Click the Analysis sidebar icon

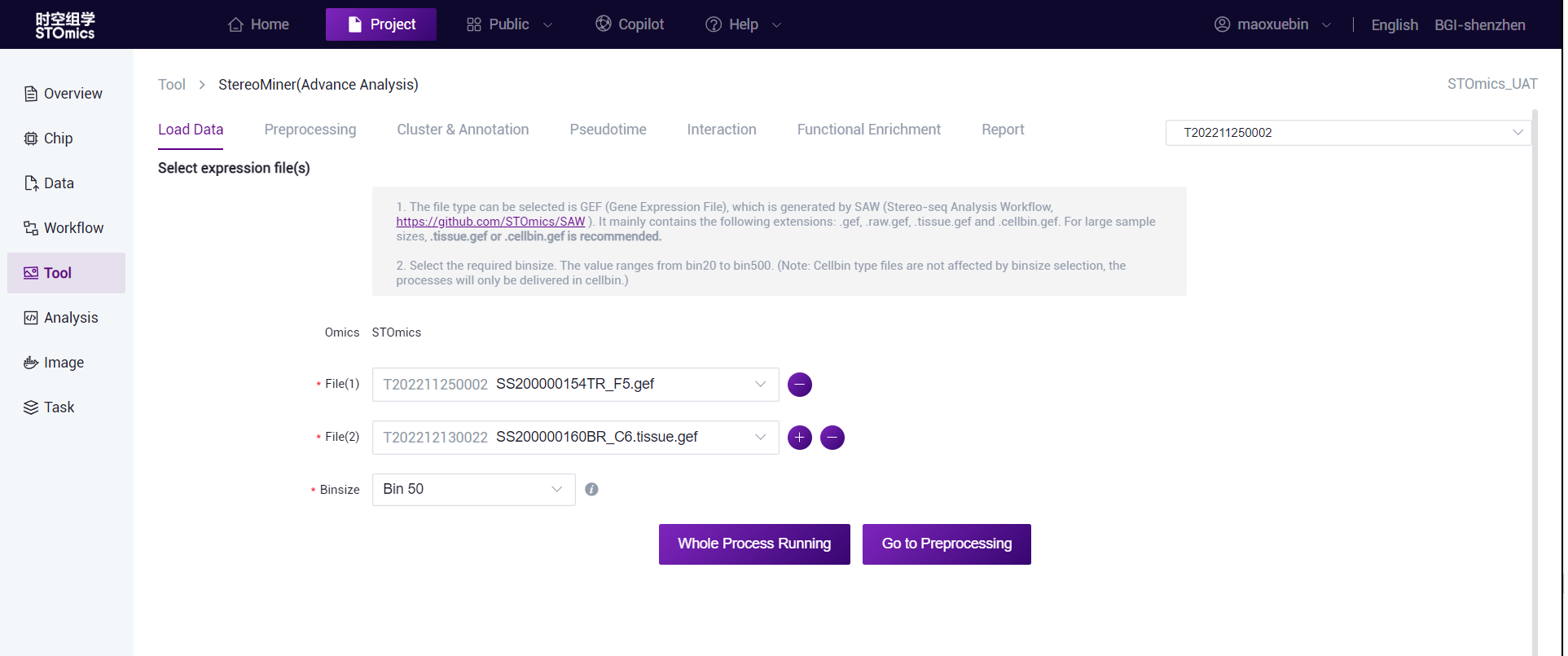click(31, 318)
